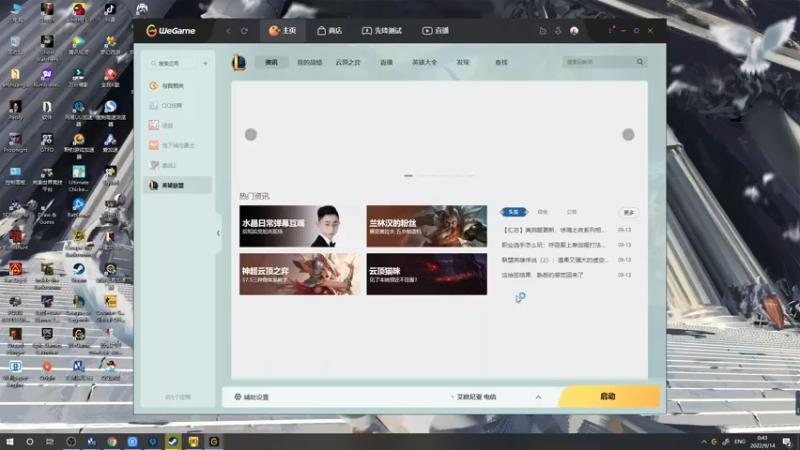This screenshot has width=800, height=450.
Task: Select 英雄联盟 in the sidebar
Action: pos(177,185)
